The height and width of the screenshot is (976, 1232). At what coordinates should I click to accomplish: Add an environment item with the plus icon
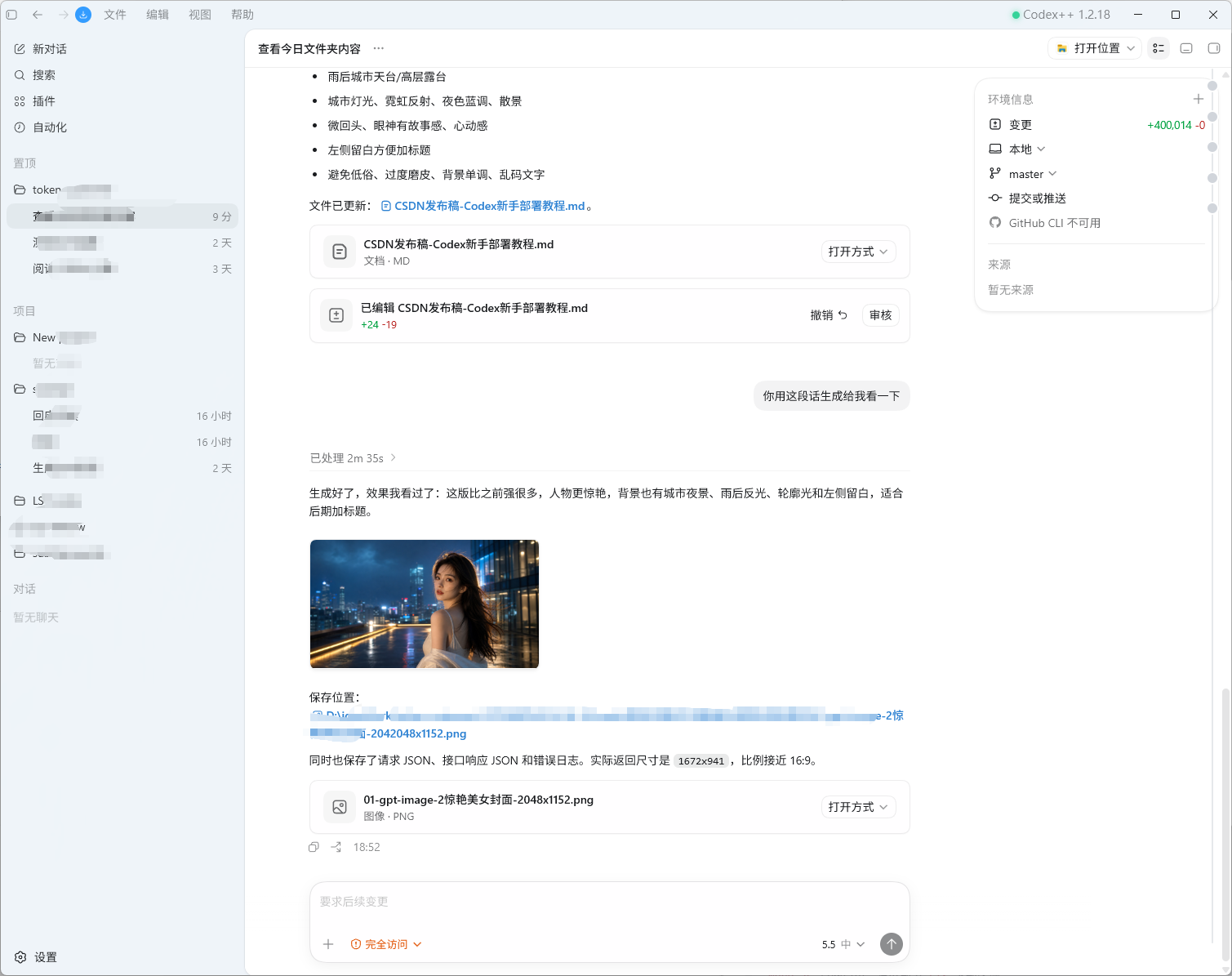pyautogui.click(x=1199, y=99)
